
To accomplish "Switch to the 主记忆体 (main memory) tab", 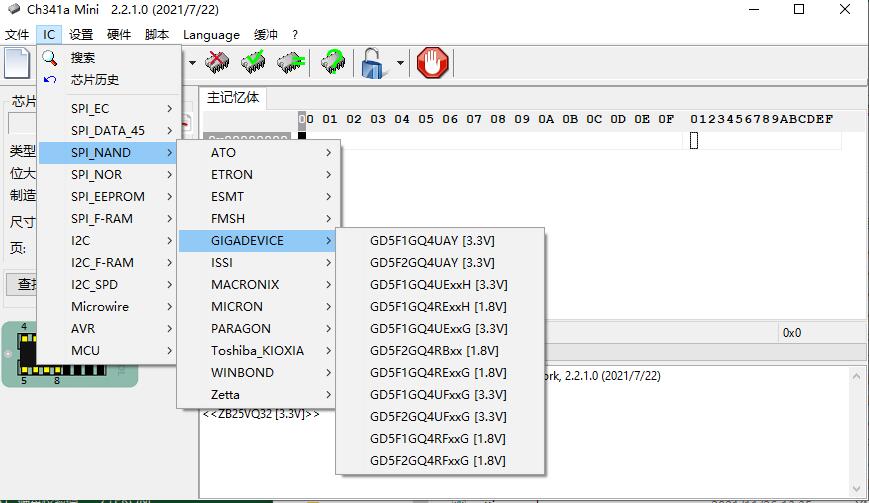I will 233,97.
